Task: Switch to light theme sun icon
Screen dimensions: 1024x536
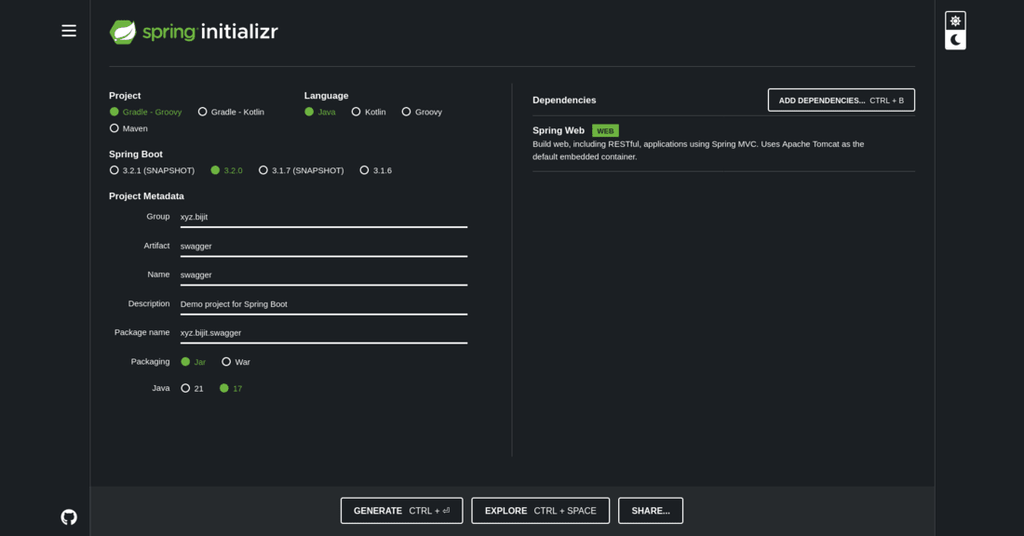Action: pyautogui.click(x=955, y=21)
